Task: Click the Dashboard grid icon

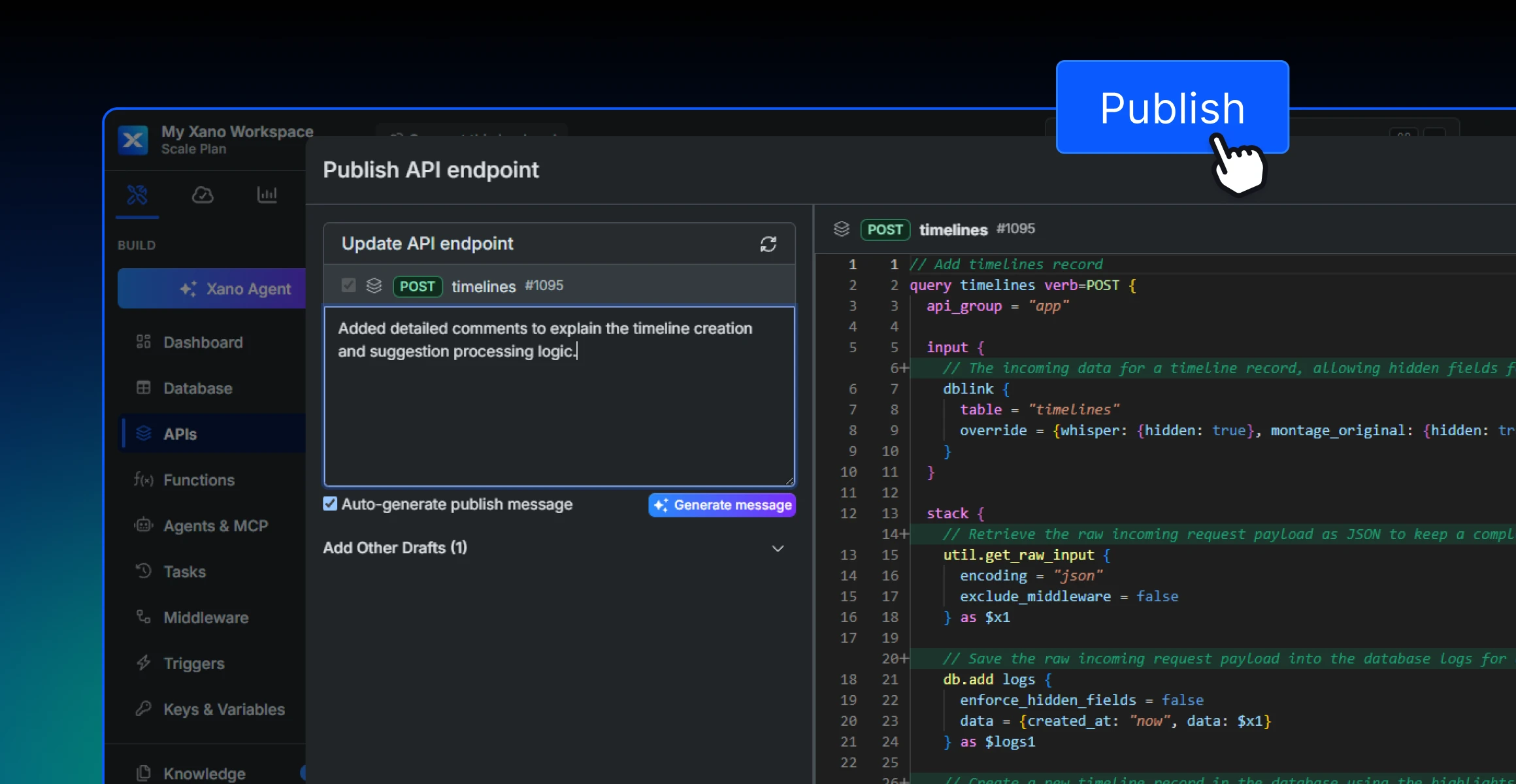Action: click(x=143, y=342)
